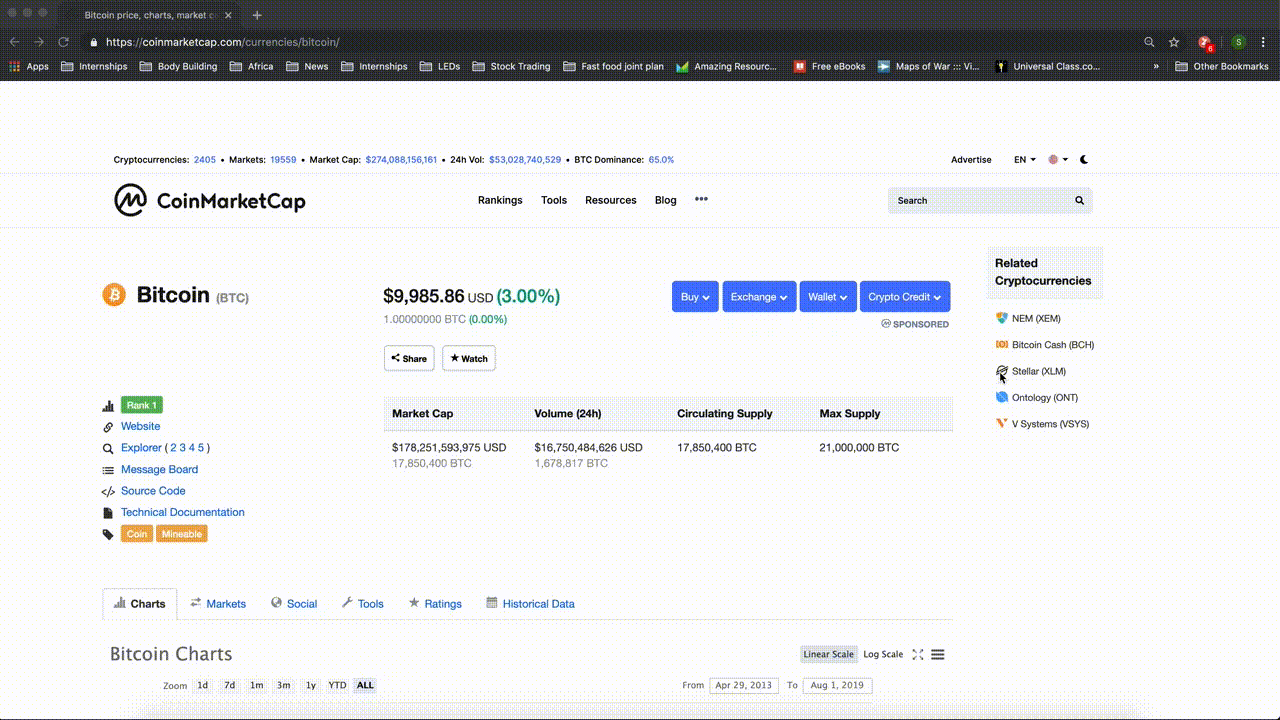Open the Blog link in navigation
Image resolution: width=1280 pixels, height=720 pixels.
click(x=666, y=200)
